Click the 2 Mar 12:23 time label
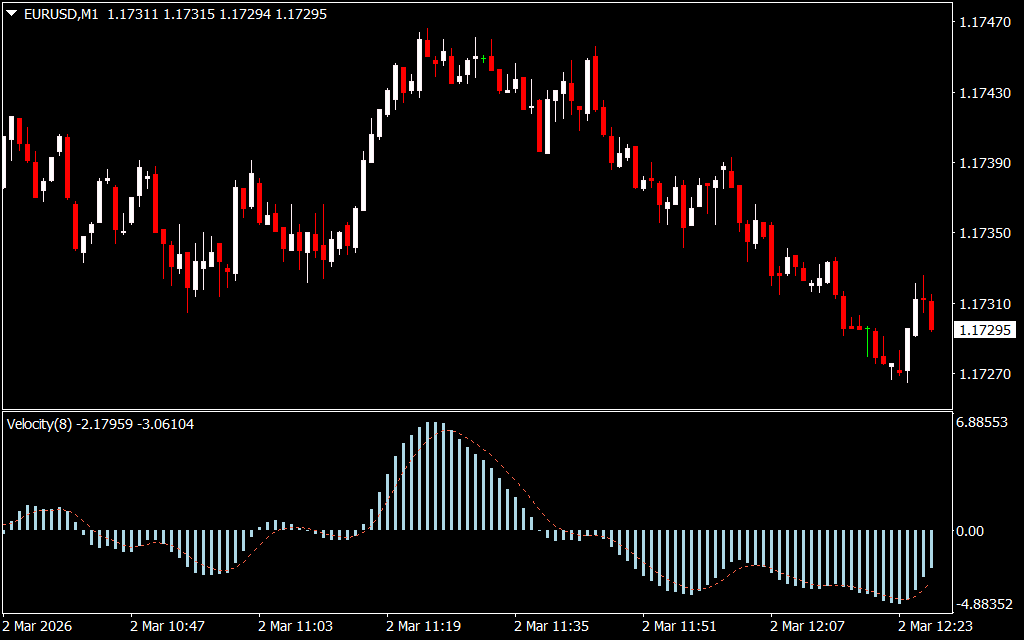Screen dimensions: 1024x640 point(935,626)
